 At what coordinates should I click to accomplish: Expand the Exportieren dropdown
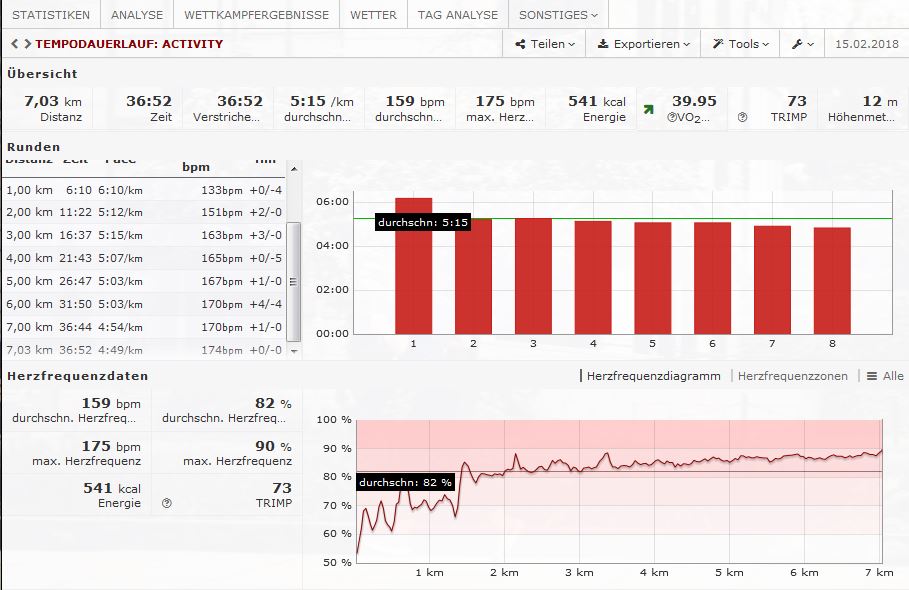(643, 44)
